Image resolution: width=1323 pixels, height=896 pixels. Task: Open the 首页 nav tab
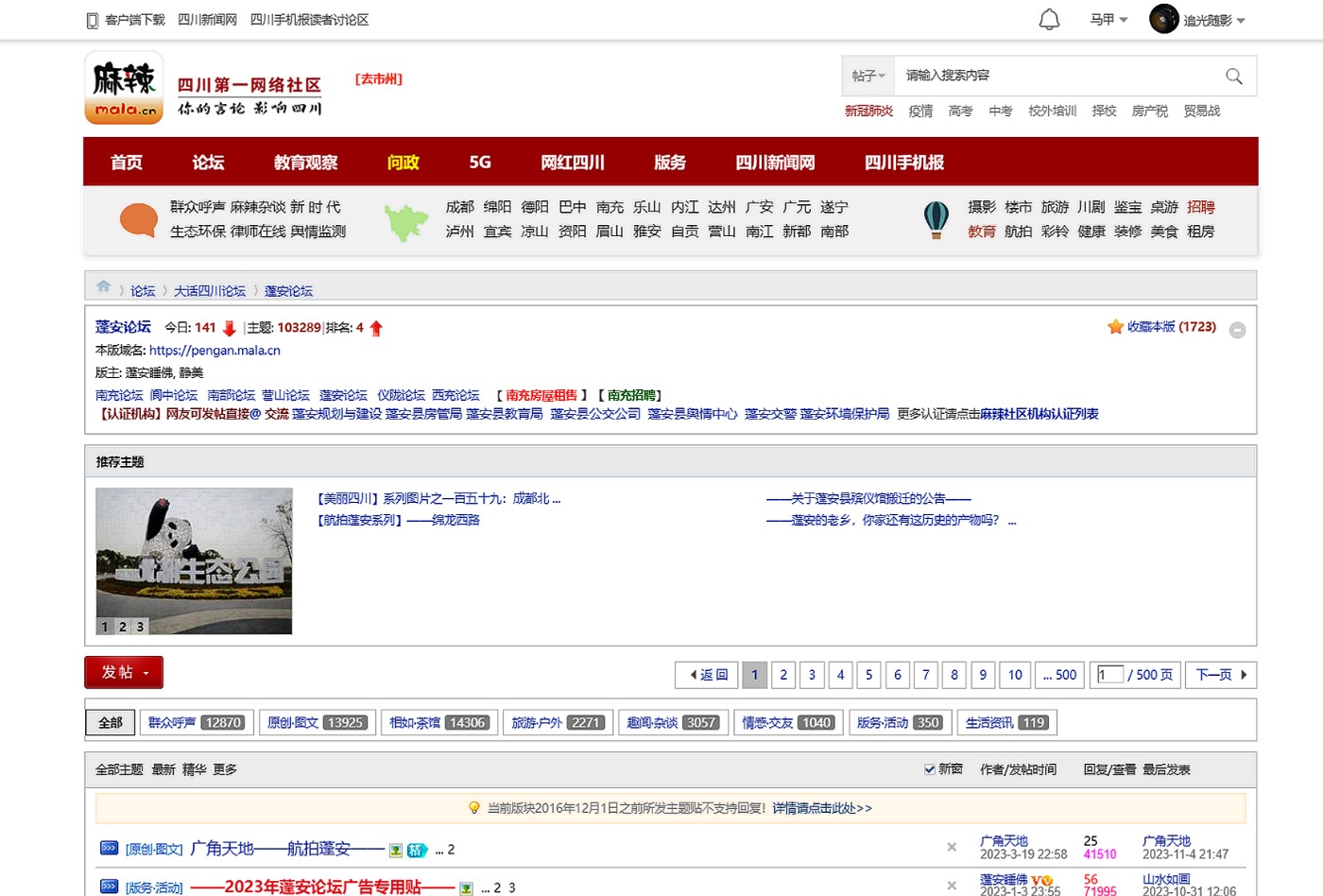pos(127,163)
